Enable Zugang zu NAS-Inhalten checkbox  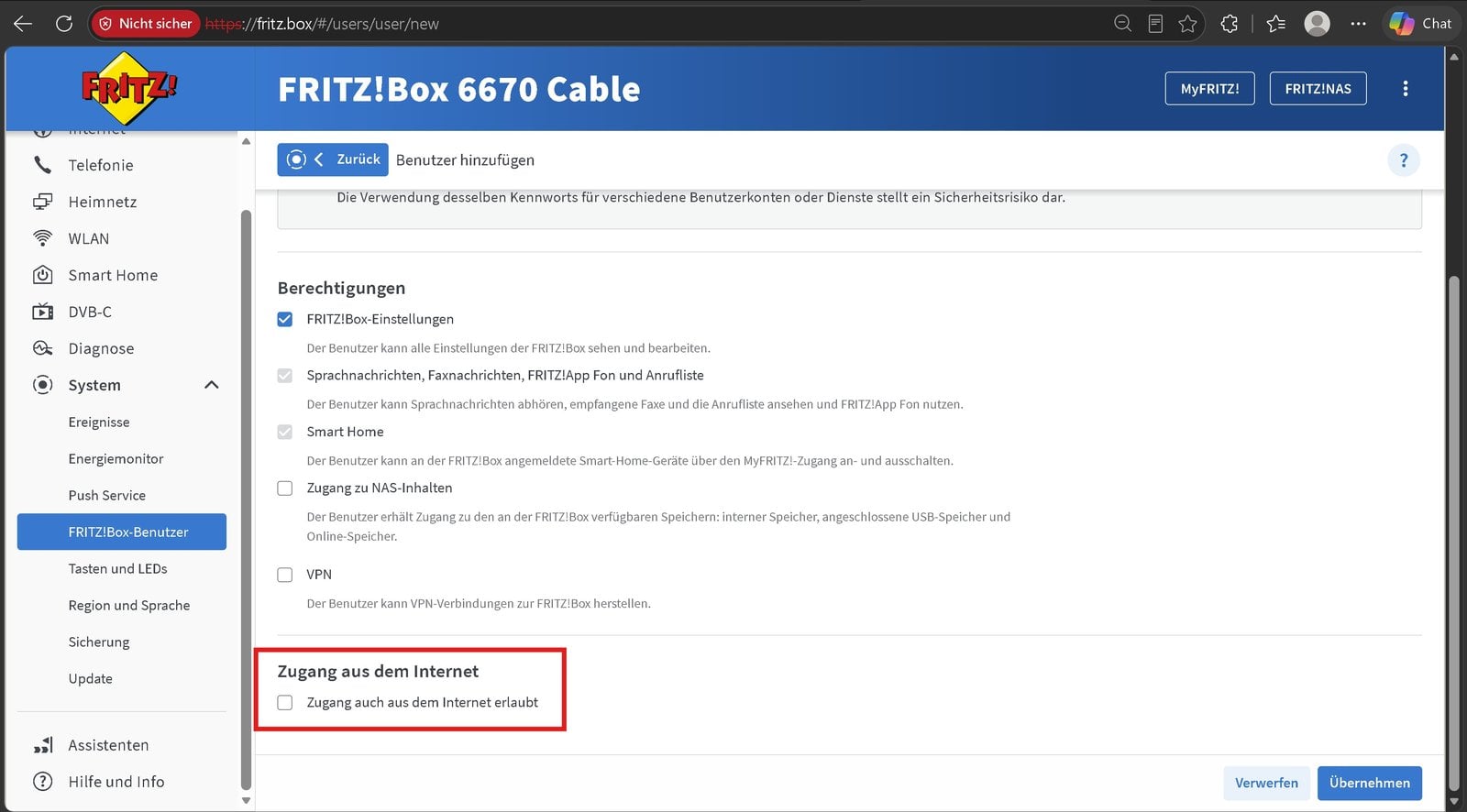(x=285, y=488)
